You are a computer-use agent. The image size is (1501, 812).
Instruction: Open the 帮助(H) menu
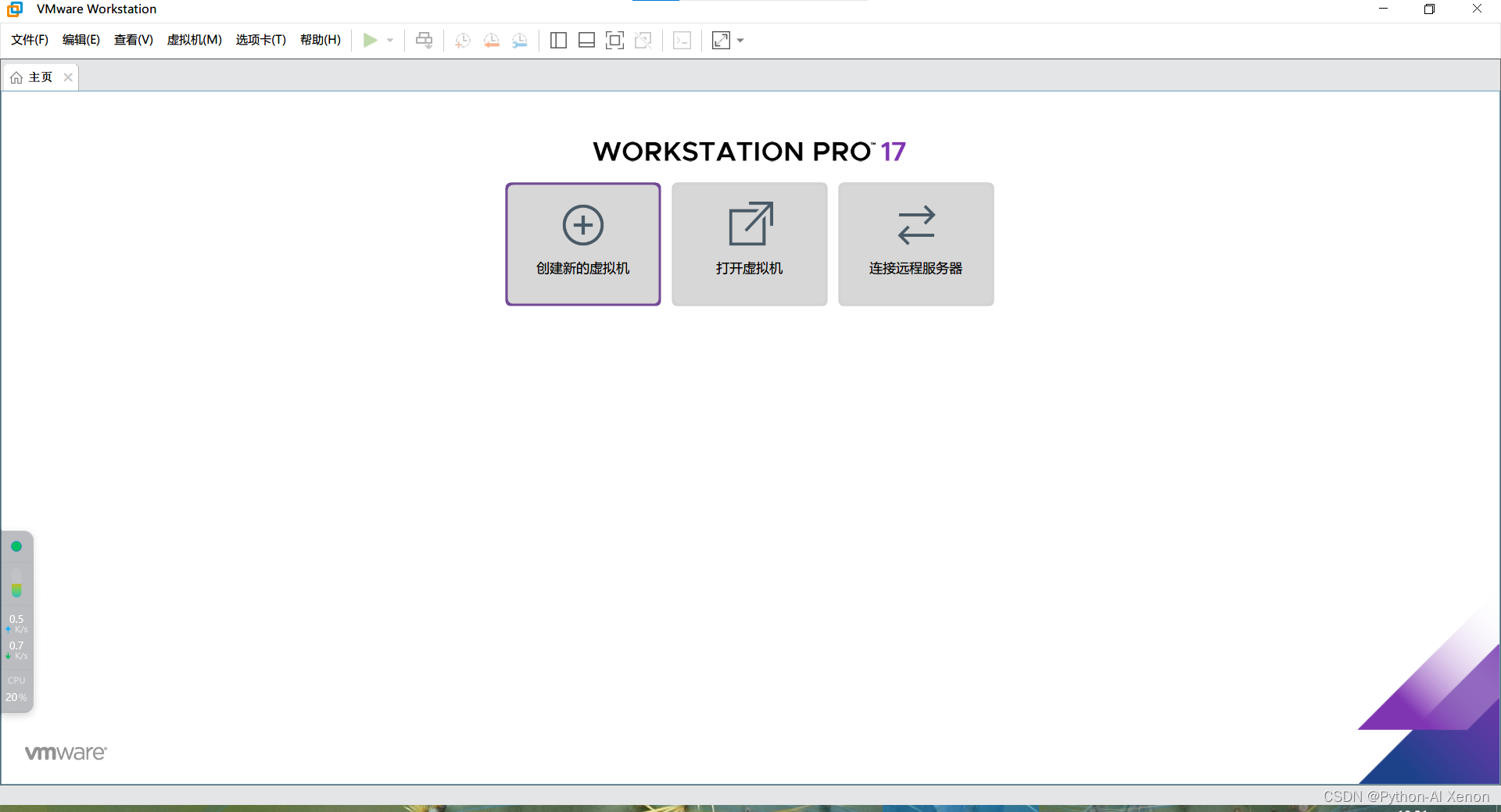[x=321, y=40]
